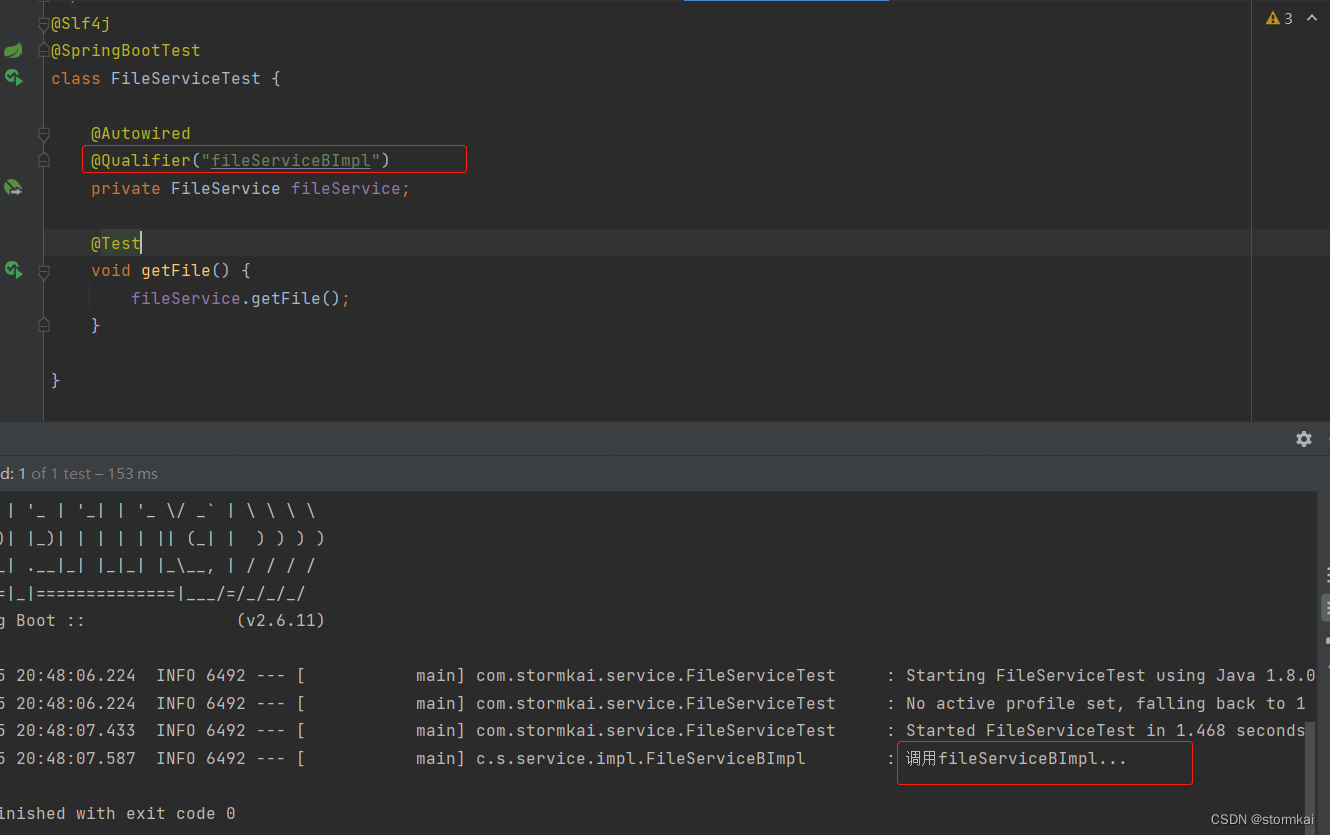The image size is (1330, 835).
Task: Click the Spring Boot (v2.6.11) version text
Action: point(281,620)
